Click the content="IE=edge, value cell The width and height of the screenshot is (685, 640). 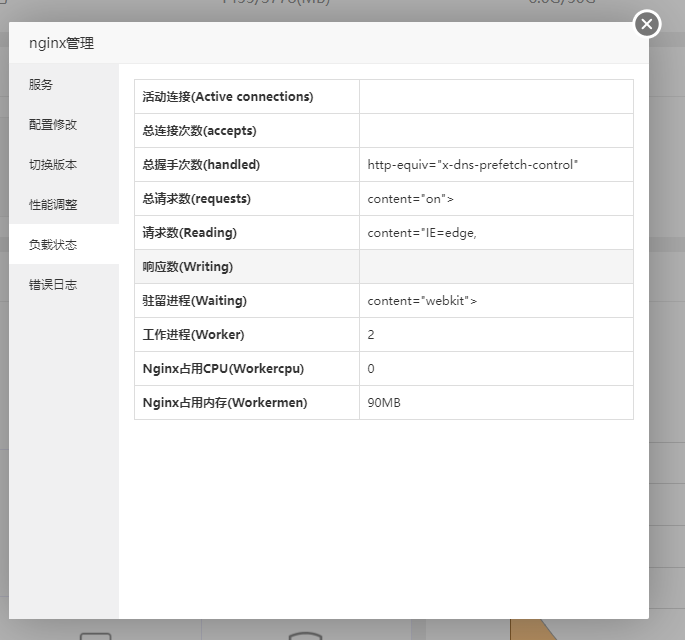[x=496, y=233]
